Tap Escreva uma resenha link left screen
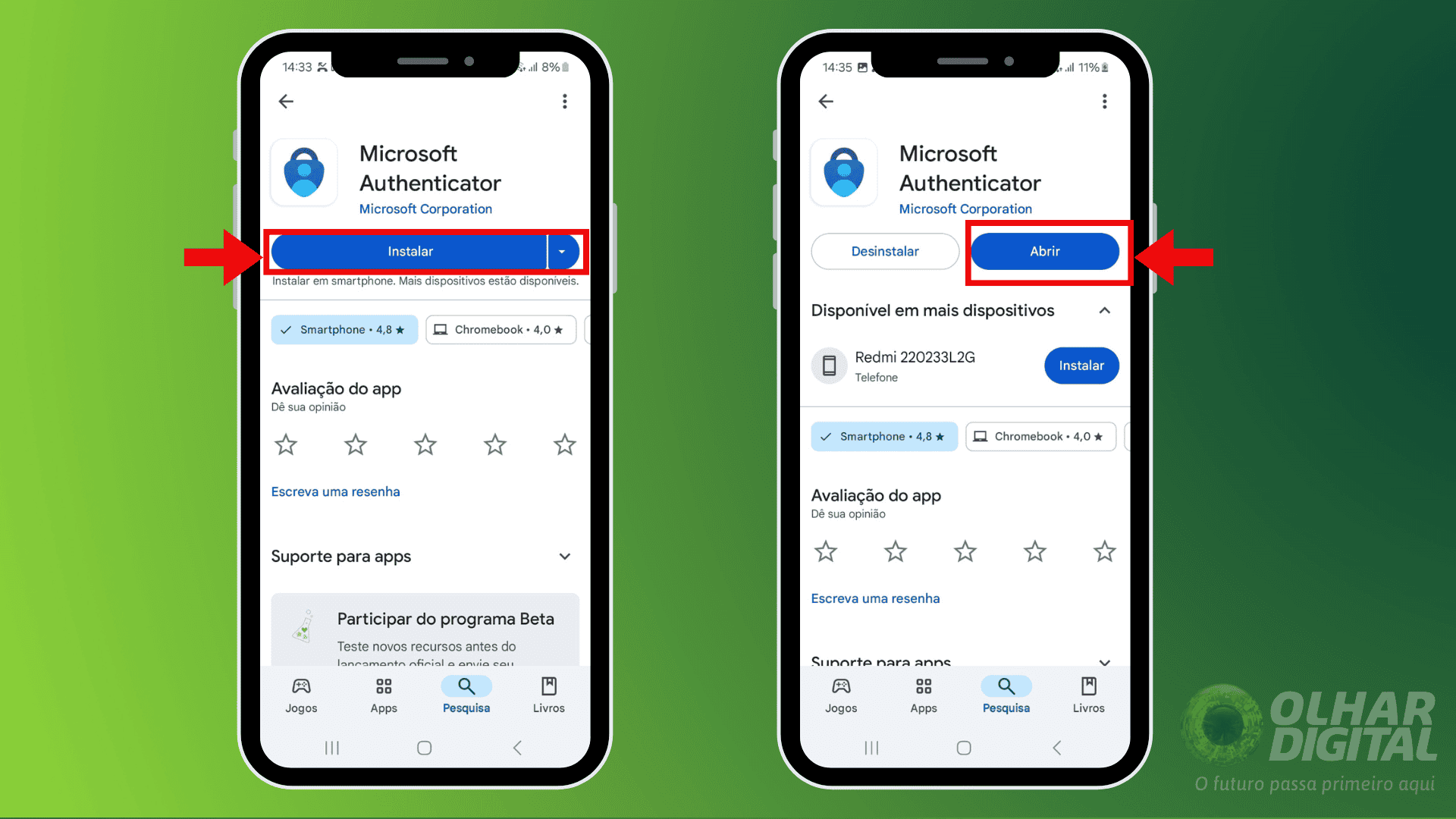Image resolution: width=1456 pixels, height=819 pixels. click(x=336, y=491)
